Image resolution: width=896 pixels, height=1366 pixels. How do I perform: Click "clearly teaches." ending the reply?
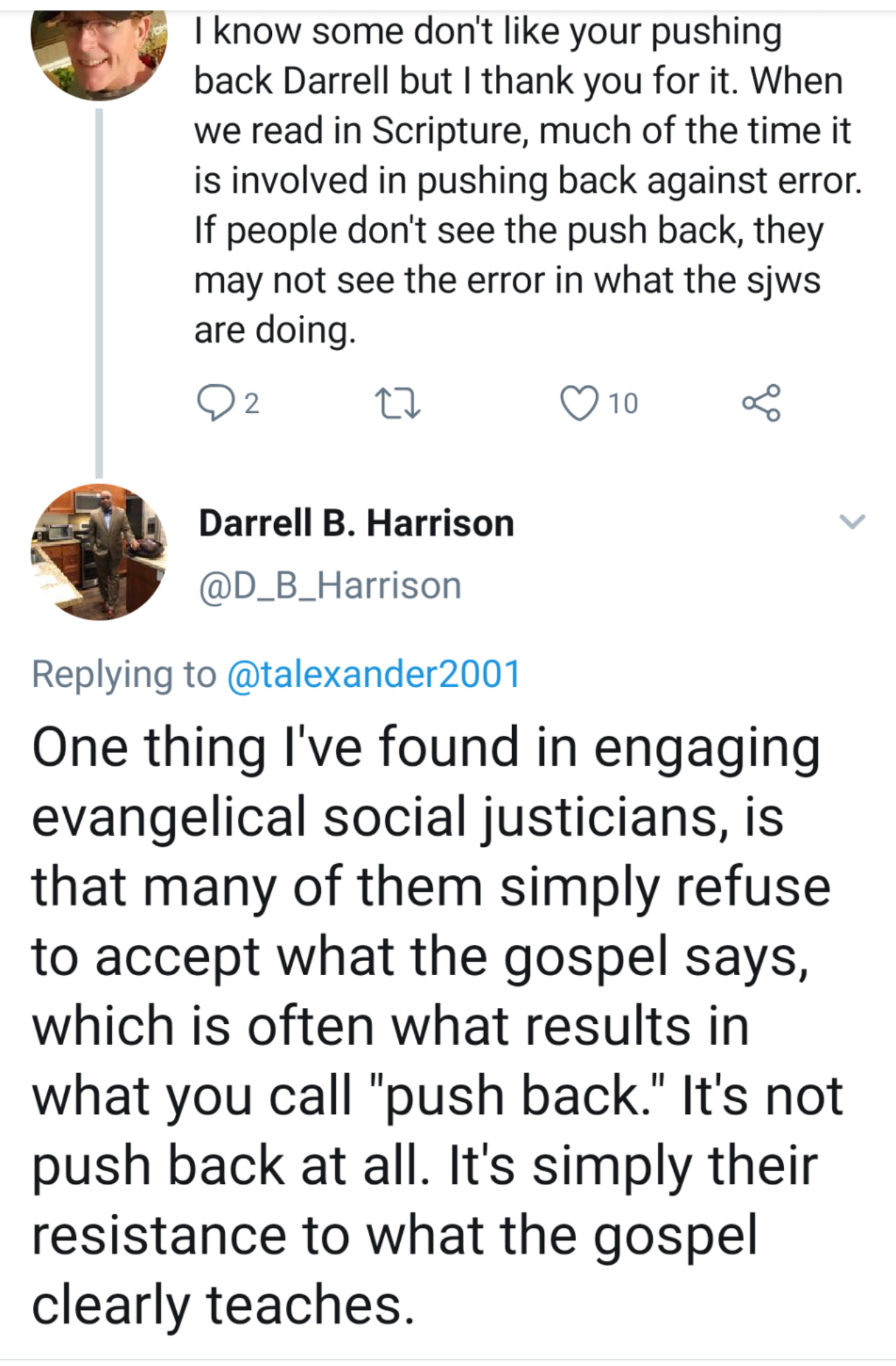point(223,1305)
